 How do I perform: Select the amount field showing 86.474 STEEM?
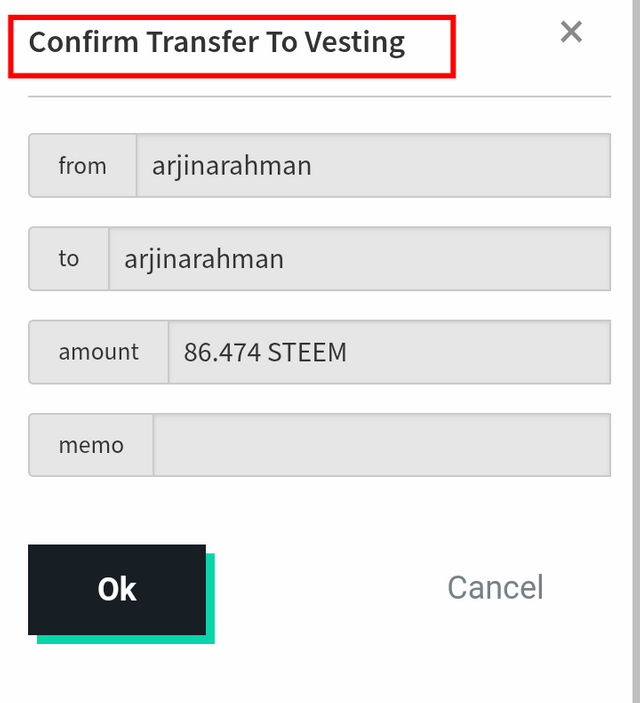(389, 352)
